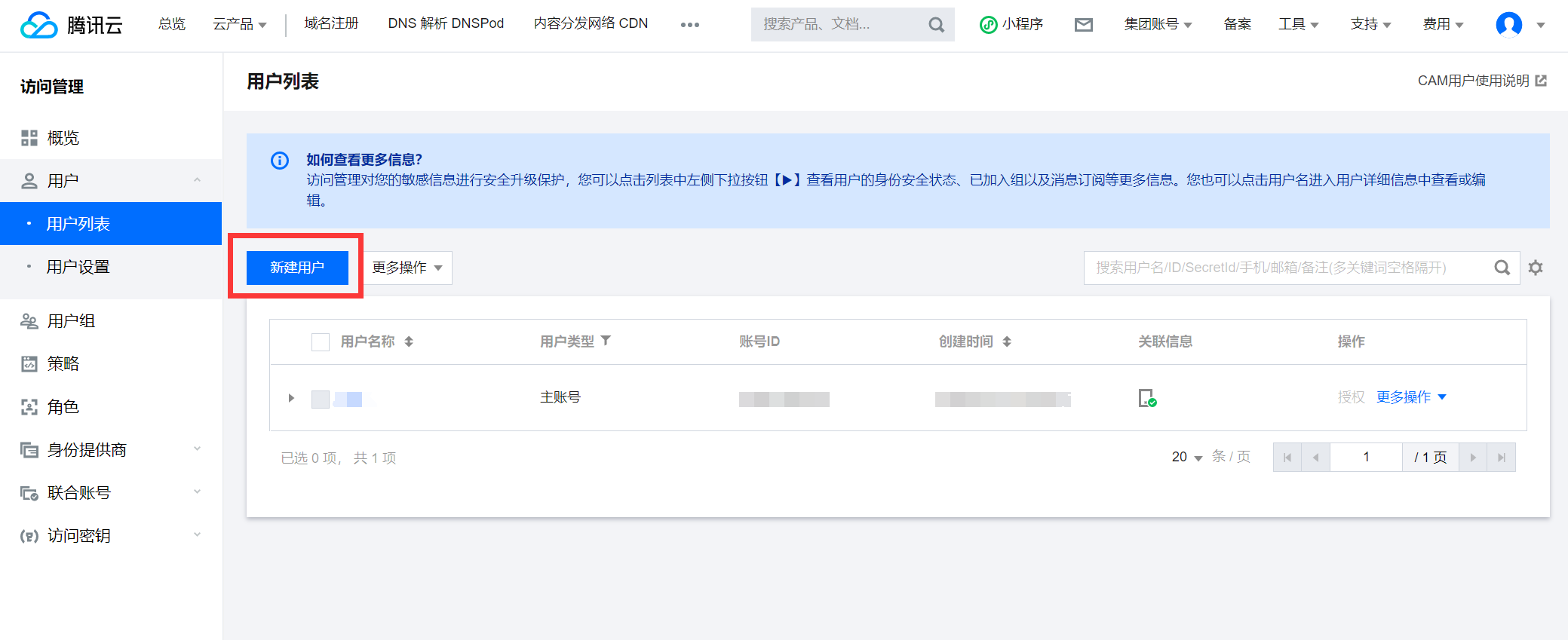Open the three-dots more products menu
The width and height of the screenshot is (1568, 640).
(689, 25)
